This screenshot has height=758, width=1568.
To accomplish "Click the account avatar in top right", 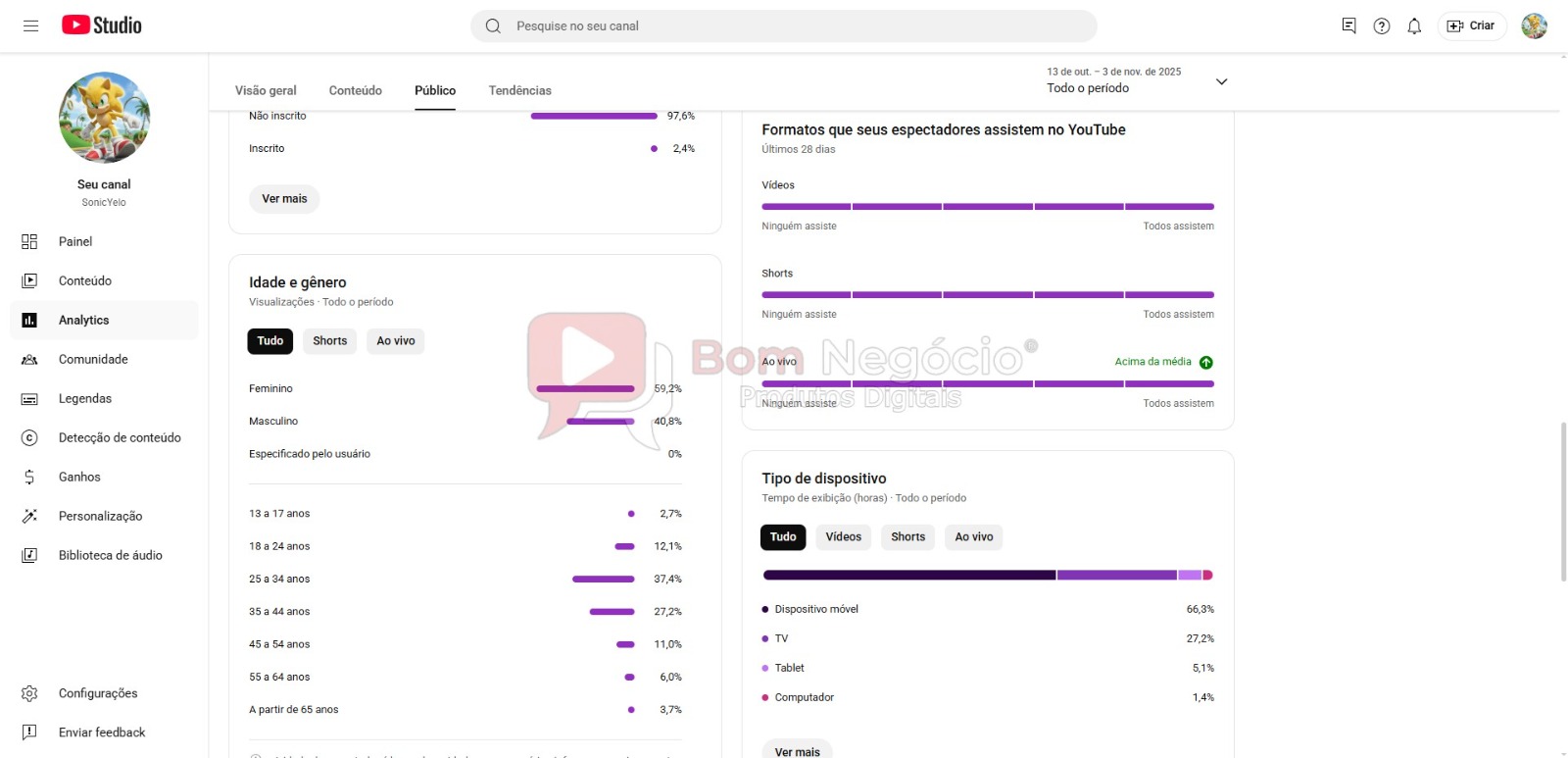I will point(1534,26).
